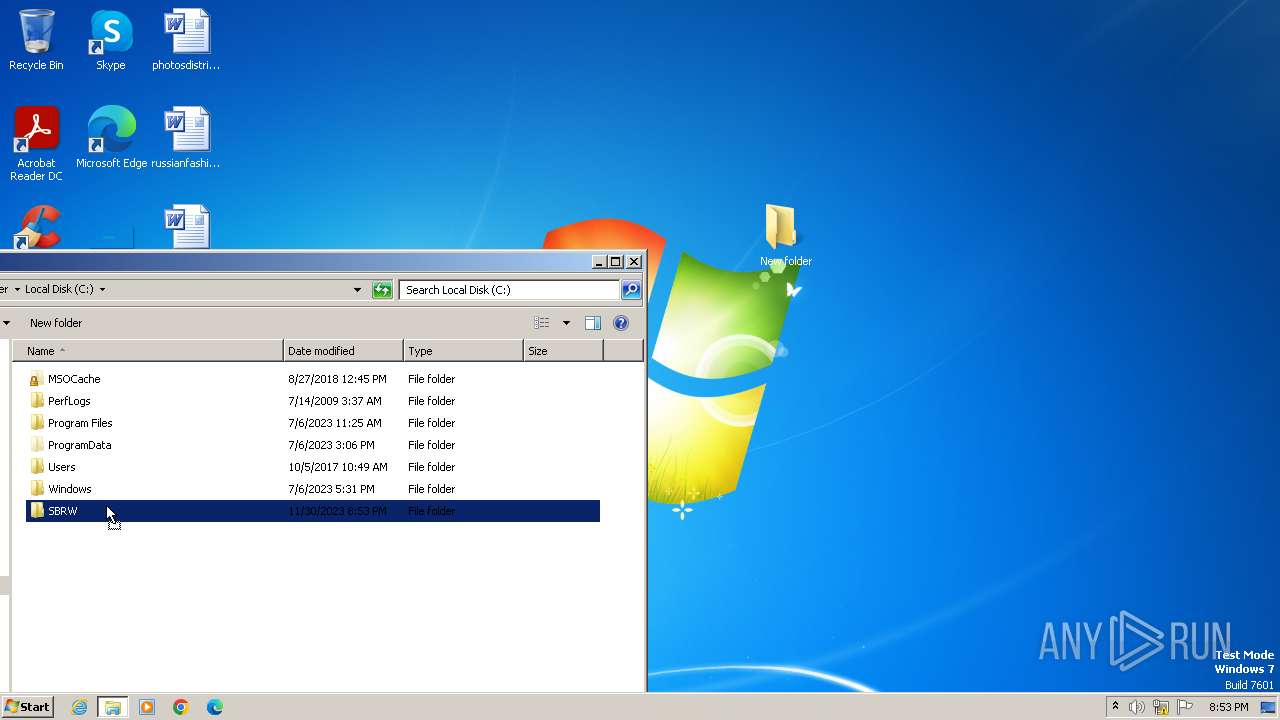This screenshot has height=720, width=1280.
Task: Launch Google Chrome from taskbar
Action: 181,707
